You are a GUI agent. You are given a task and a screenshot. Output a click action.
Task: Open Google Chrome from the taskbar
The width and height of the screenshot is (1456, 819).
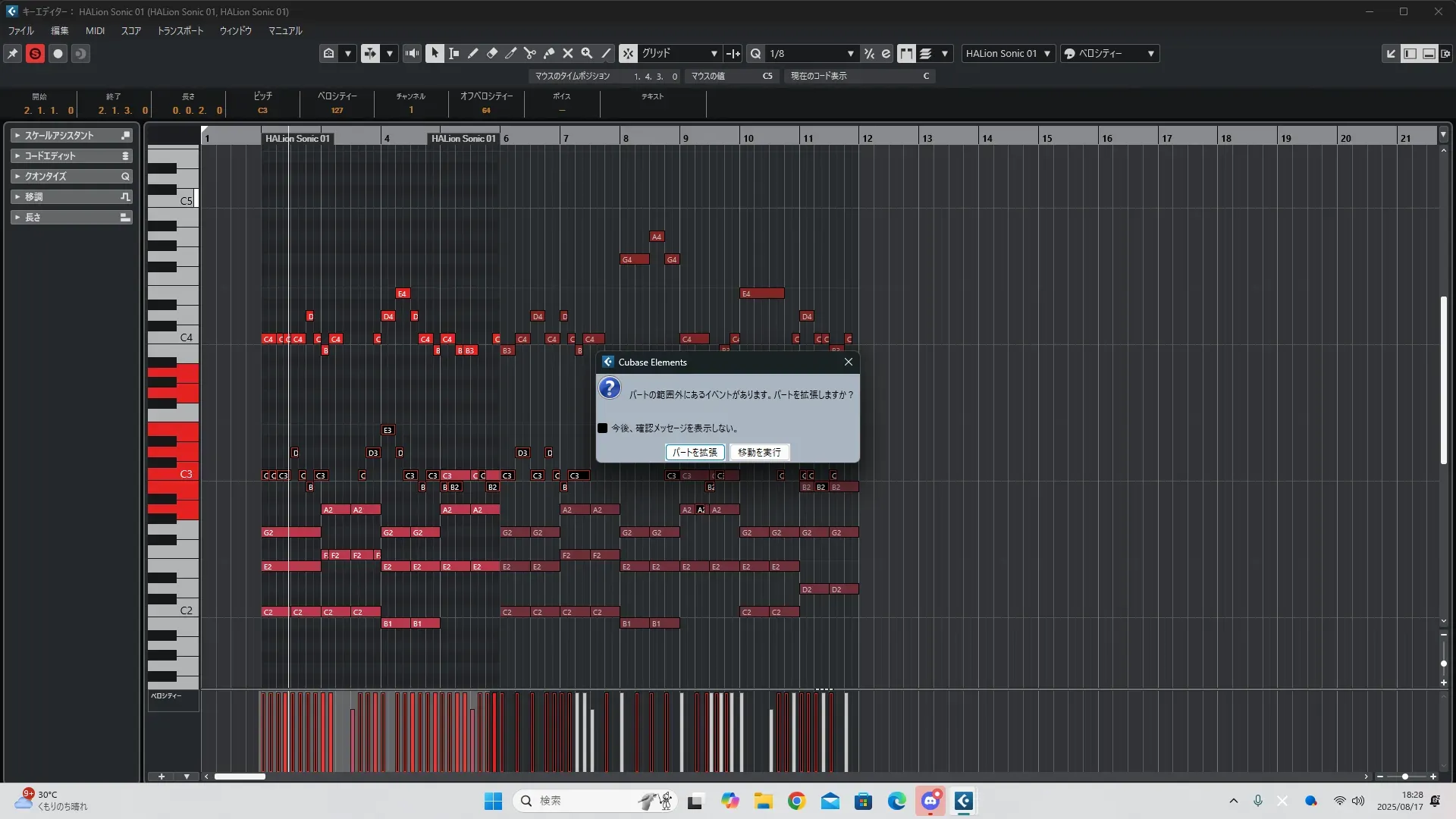click(796, 801)
